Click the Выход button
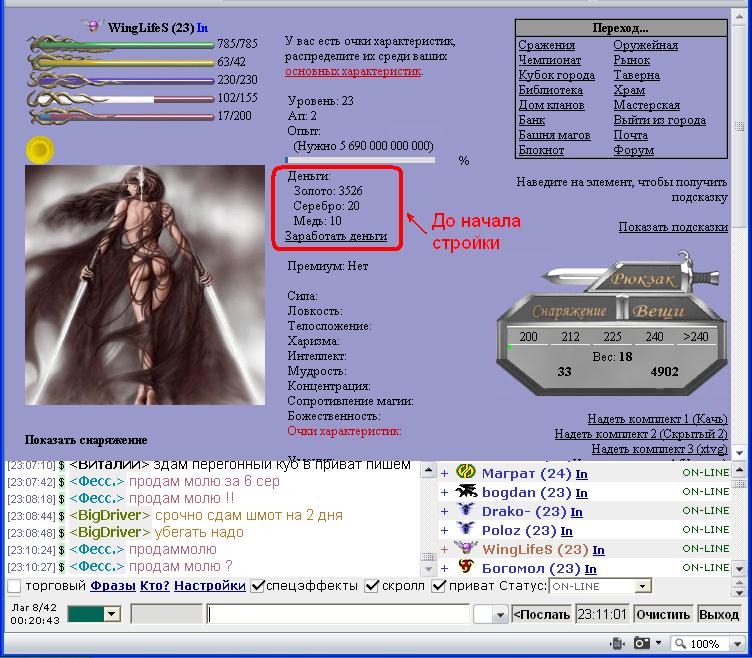Image resolution: width=752 pixels, height=658 pixels. click(718, 614)
